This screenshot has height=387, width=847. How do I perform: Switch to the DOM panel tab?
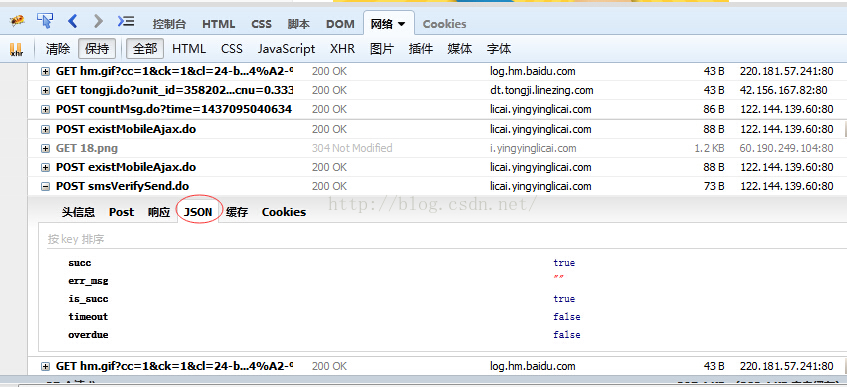[x=340, y=24]
